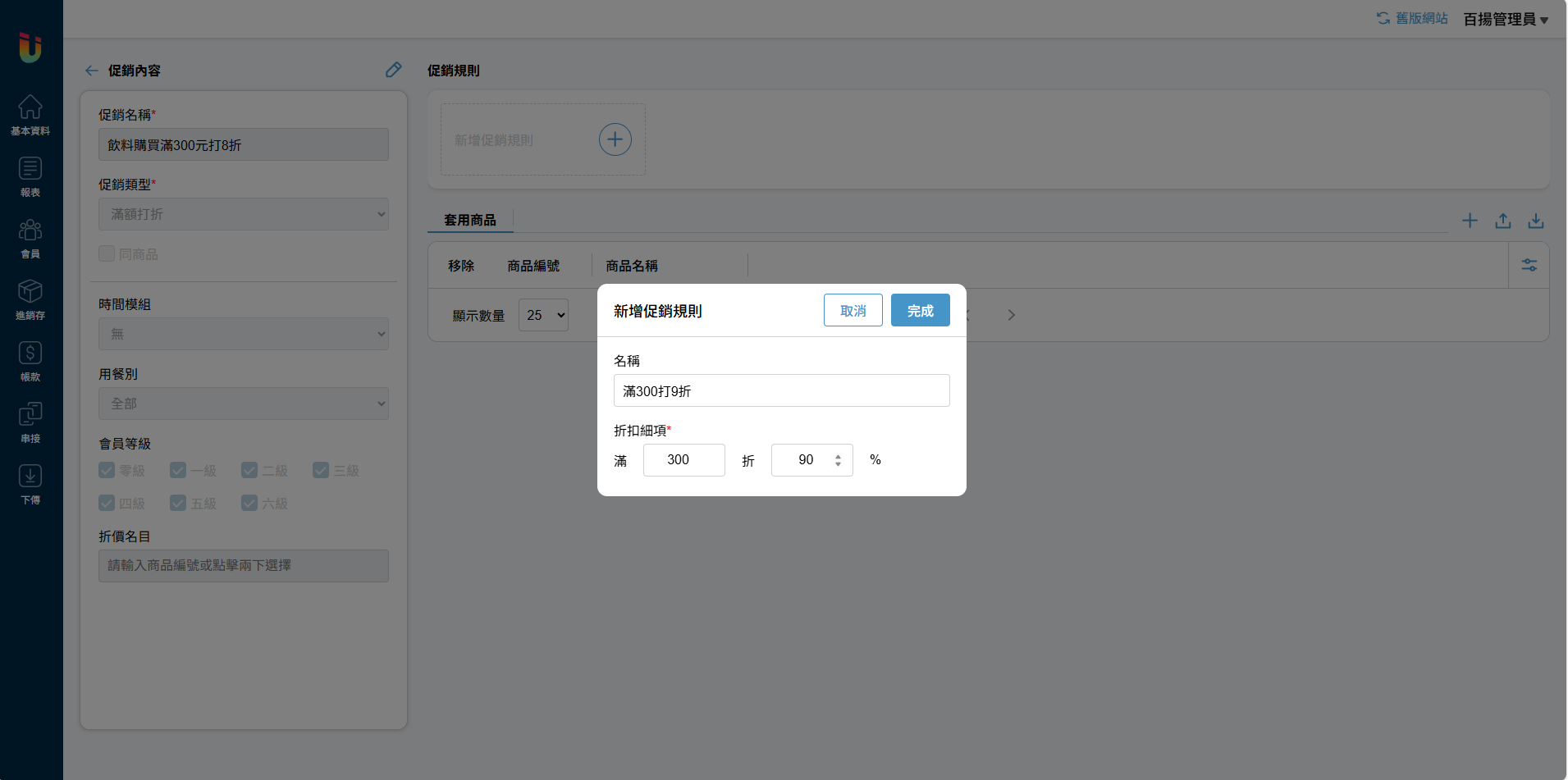Click the pencil edit icon for 促銷內容
The image size is (1568, 780).
pos(394,70)
